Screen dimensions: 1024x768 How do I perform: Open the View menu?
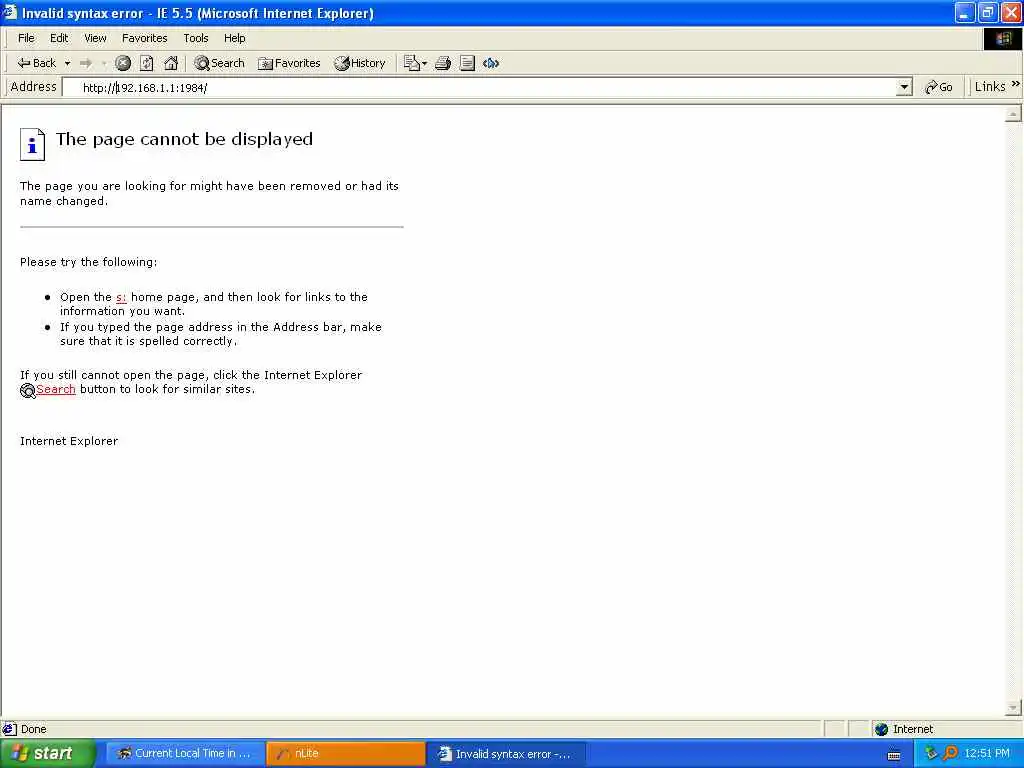[95, 38]
